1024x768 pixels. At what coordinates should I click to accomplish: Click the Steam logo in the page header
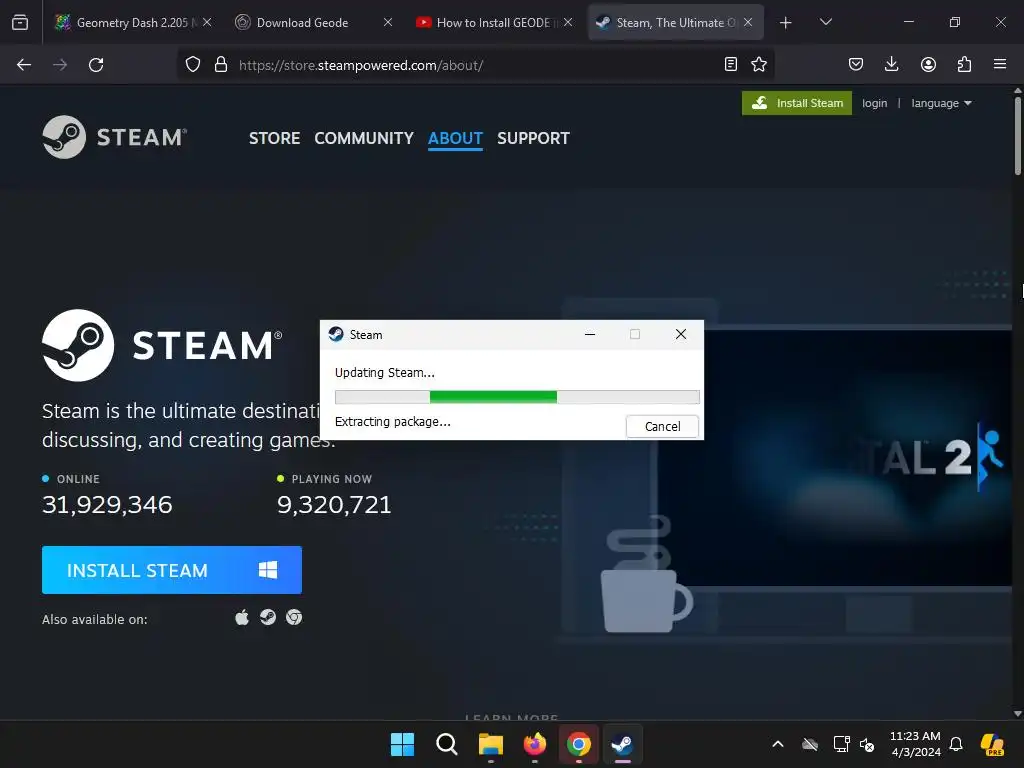115,137
